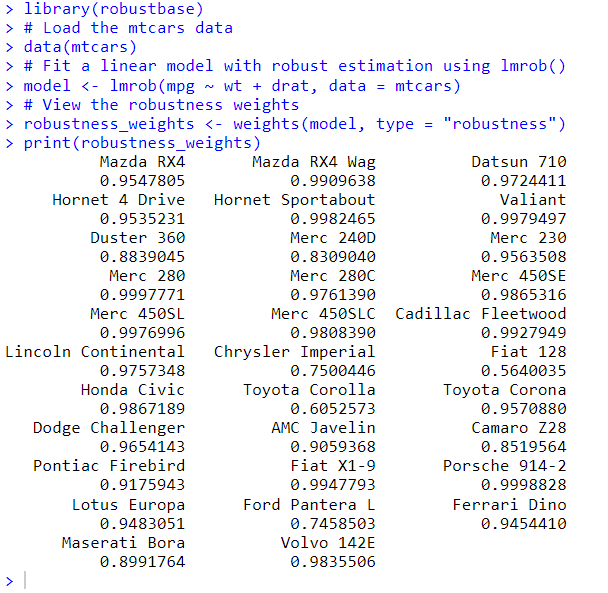Click the '# View the robustness weights' comment
Viewport: 608px width, 593px height.
(x=161, y=104)
